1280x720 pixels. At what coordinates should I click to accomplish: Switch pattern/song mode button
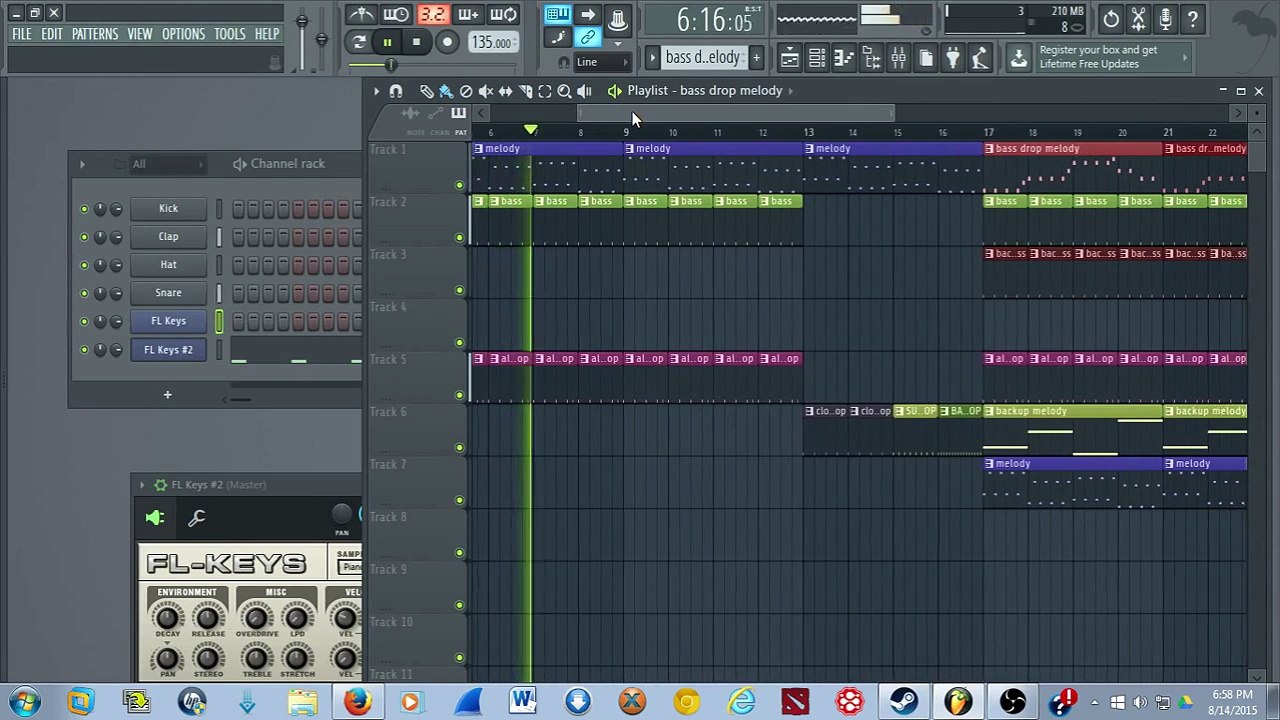click(359, 42)
